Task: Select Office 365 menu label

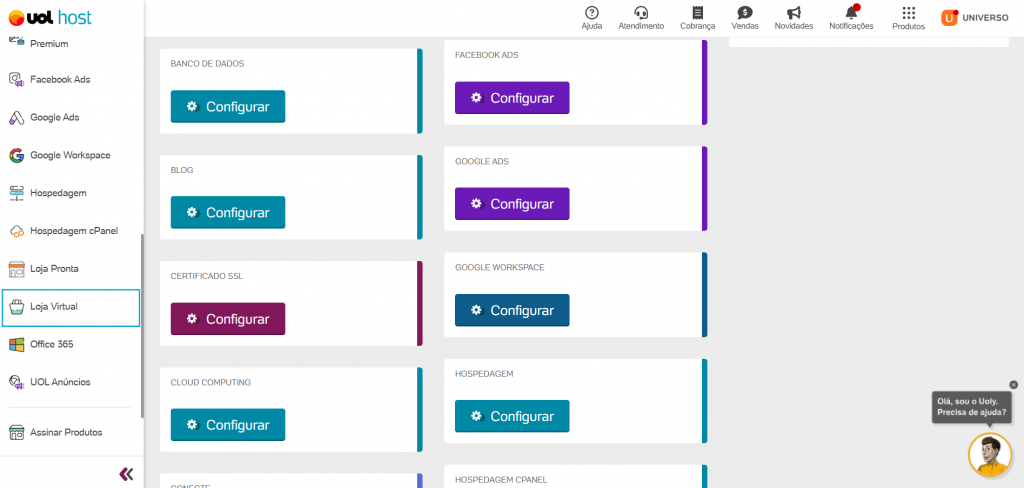Action: 52,344
